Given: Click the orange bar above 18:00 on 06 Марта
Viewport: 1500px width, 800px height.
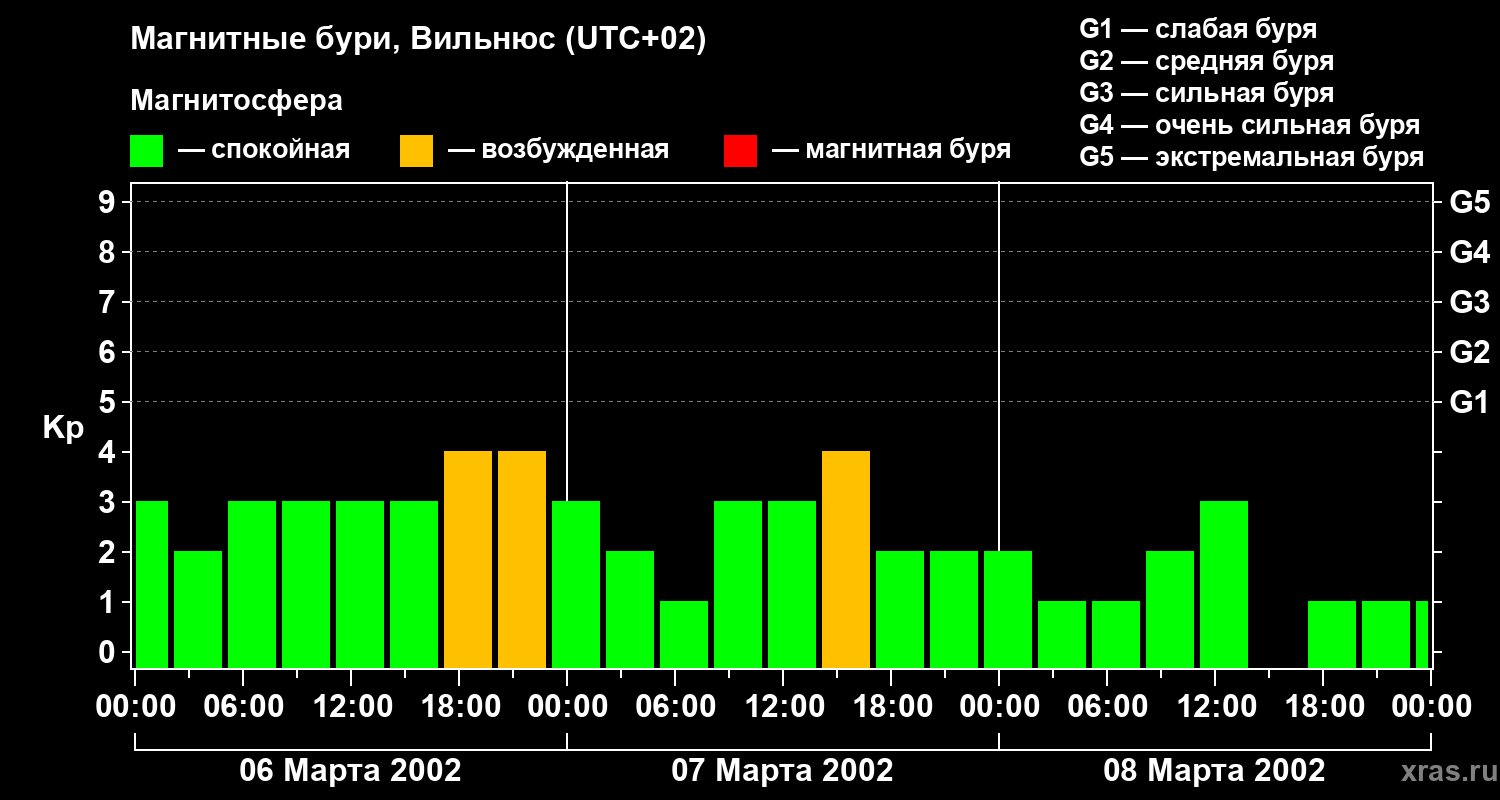Looking at the screenshot, I should (x=468, y=560).
